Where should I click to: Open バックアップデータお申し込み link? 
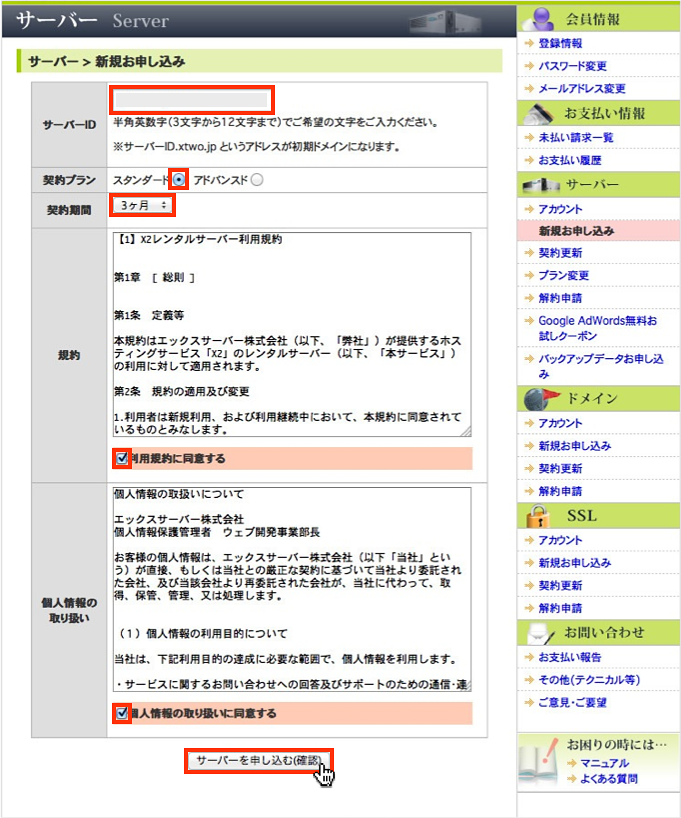click(x=601, y=366)
